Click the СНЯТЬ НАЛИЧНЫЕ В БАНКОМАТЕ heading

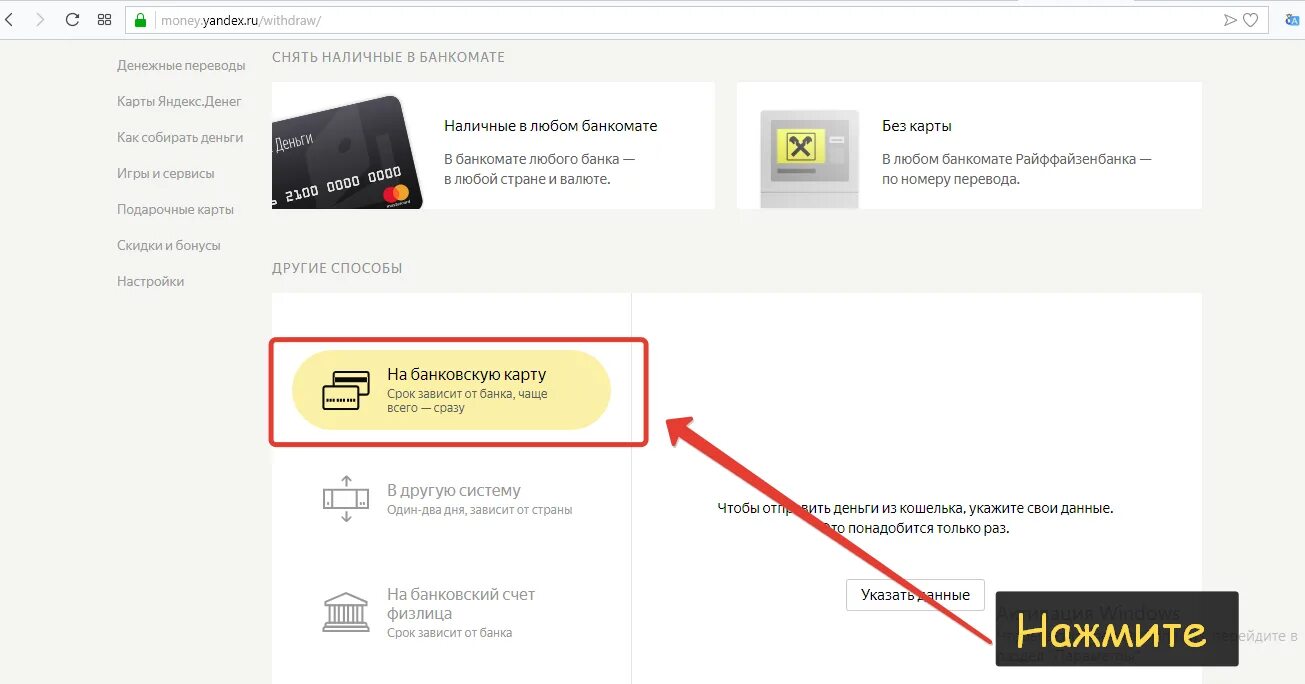[388, 58]
